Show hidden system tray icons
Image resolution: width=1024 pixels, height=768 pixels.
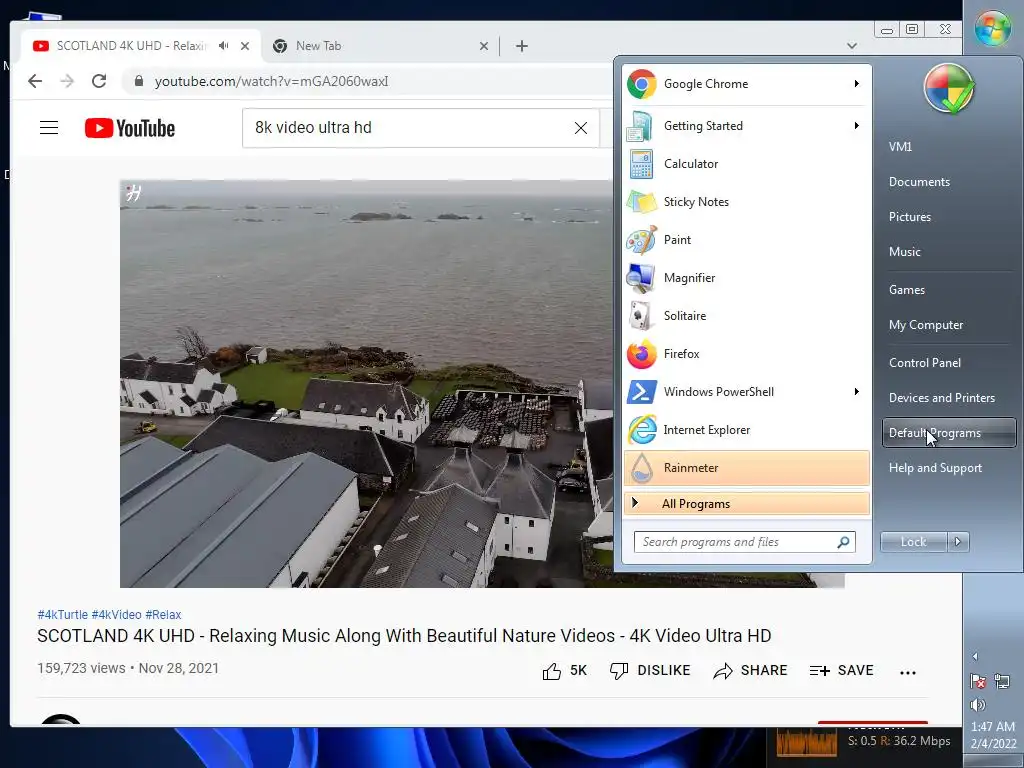[x=975, y=656]
